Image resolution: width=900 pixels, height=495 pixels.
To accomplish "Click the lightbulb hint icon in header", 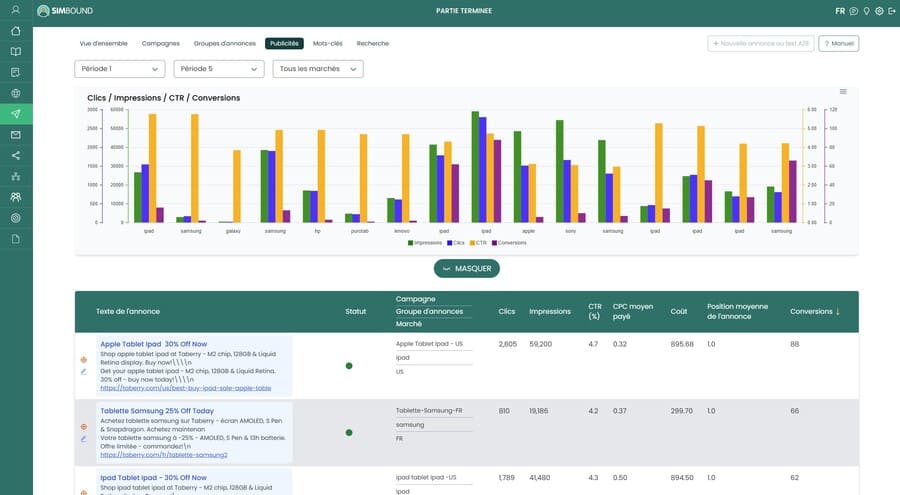I will (x=866, y=11).
